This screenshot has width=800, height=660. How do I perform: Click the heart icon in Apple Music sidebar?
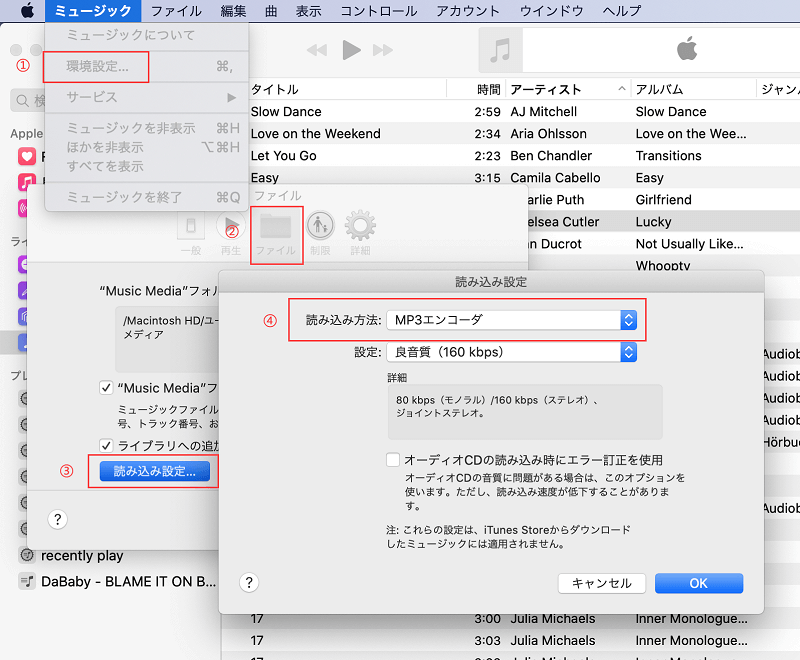tap(27, 156)
